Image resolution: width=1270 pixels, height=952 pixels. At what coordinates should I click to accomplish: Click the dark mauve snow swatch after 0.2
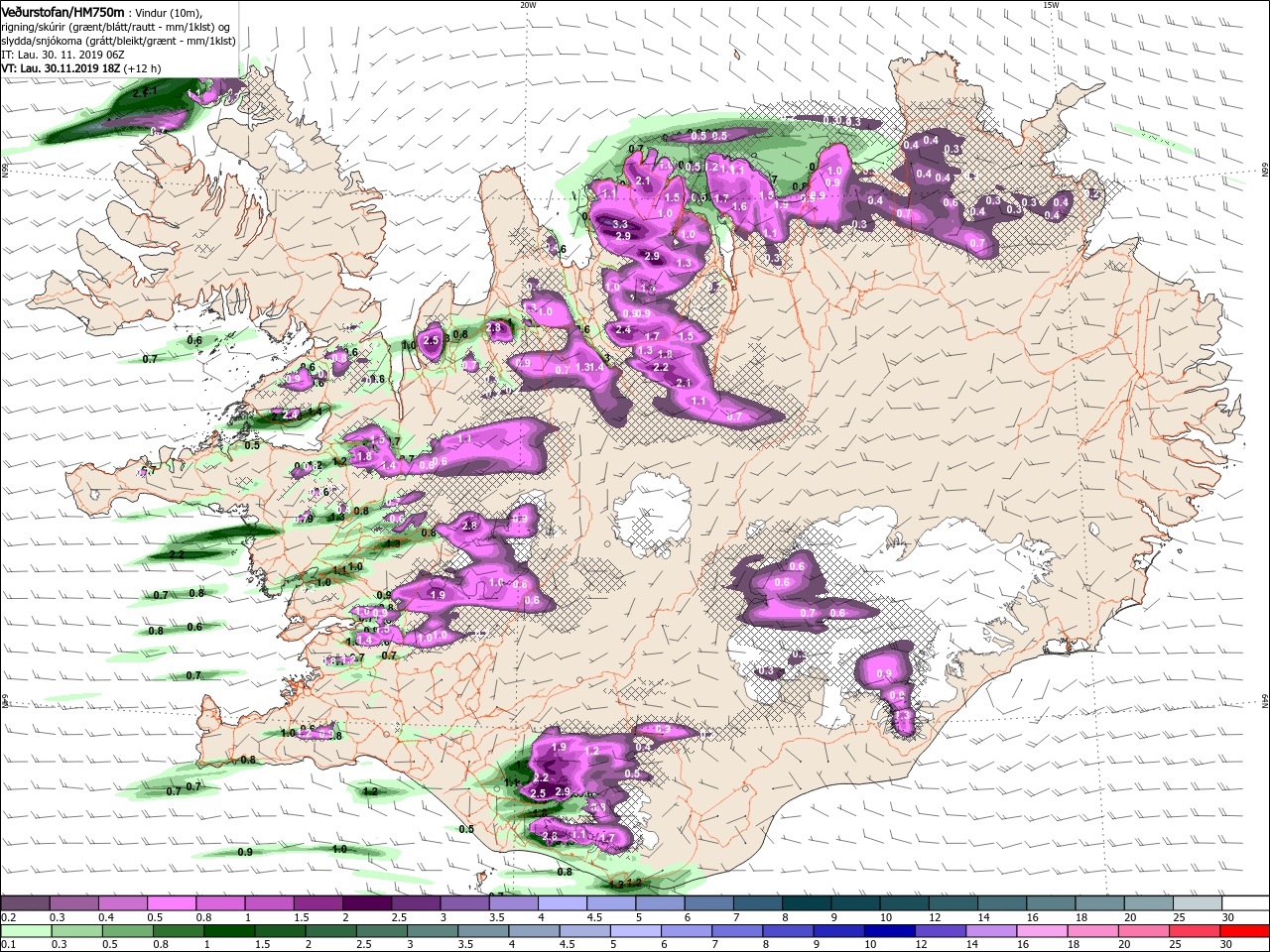[25, 903]
